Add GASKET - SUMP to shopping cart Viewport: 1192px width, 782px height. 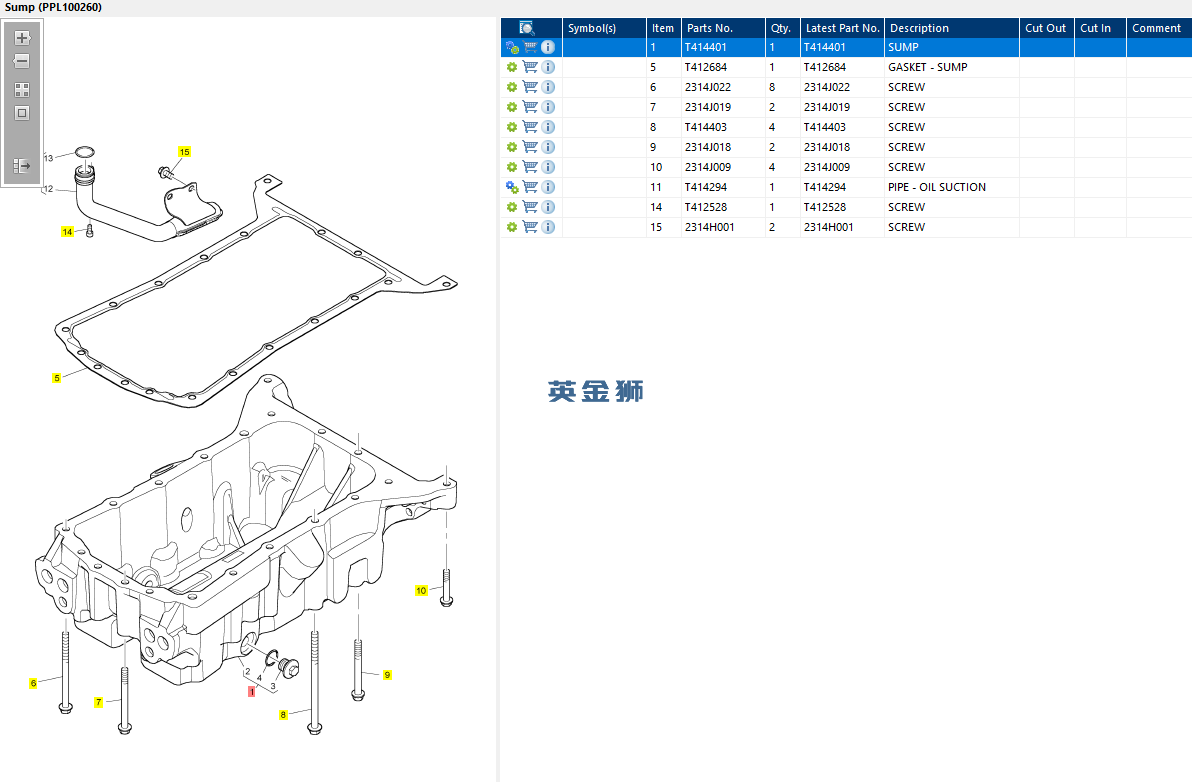tap(530, 67)
